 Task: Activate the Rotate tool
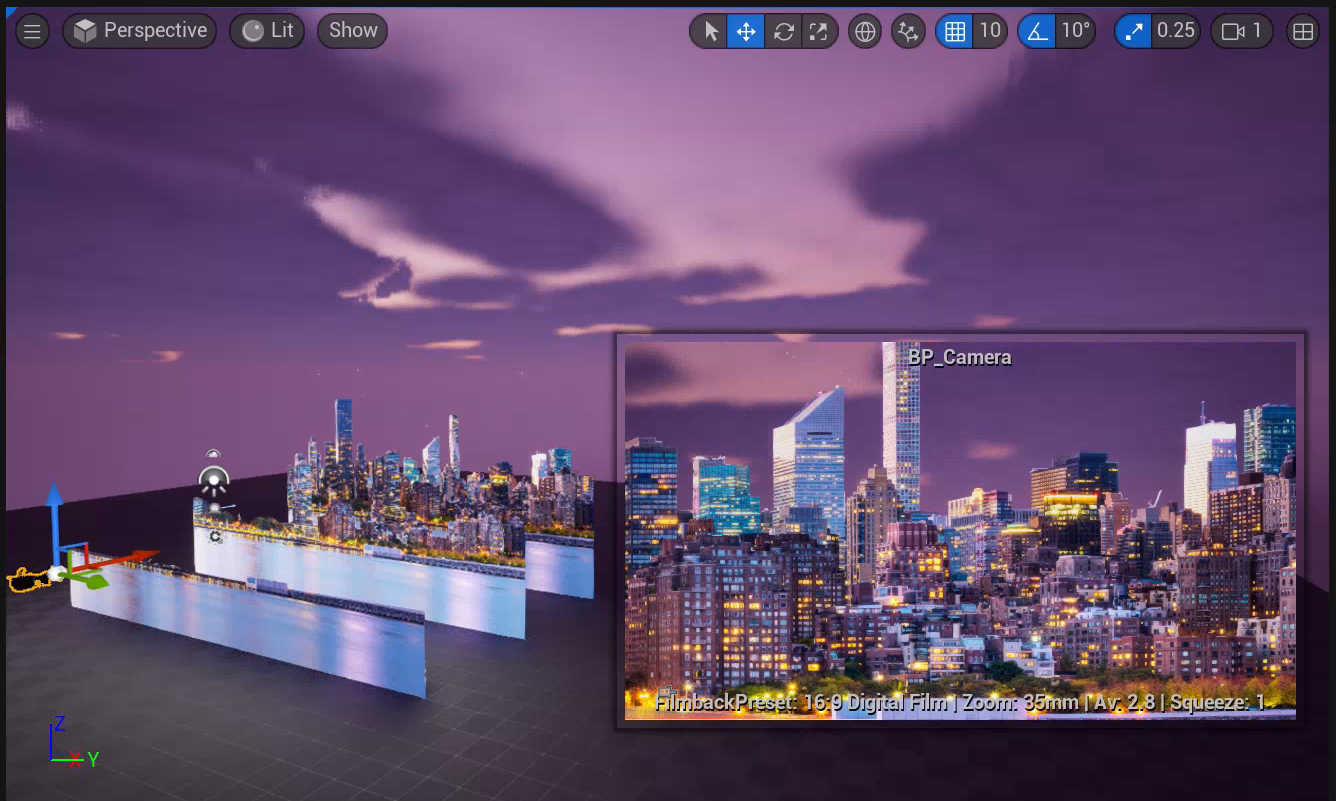(x=783, y=32)
